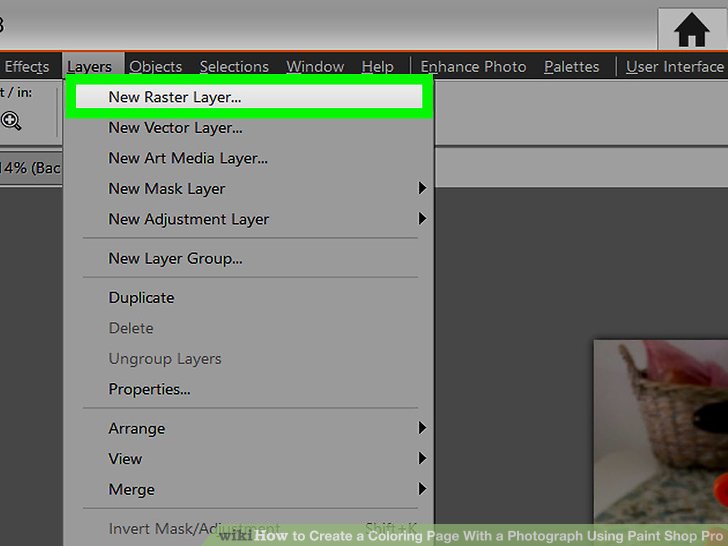Open the Selections menu
The width and height of the screenshot is (728, 546).
tap(233, 67)
